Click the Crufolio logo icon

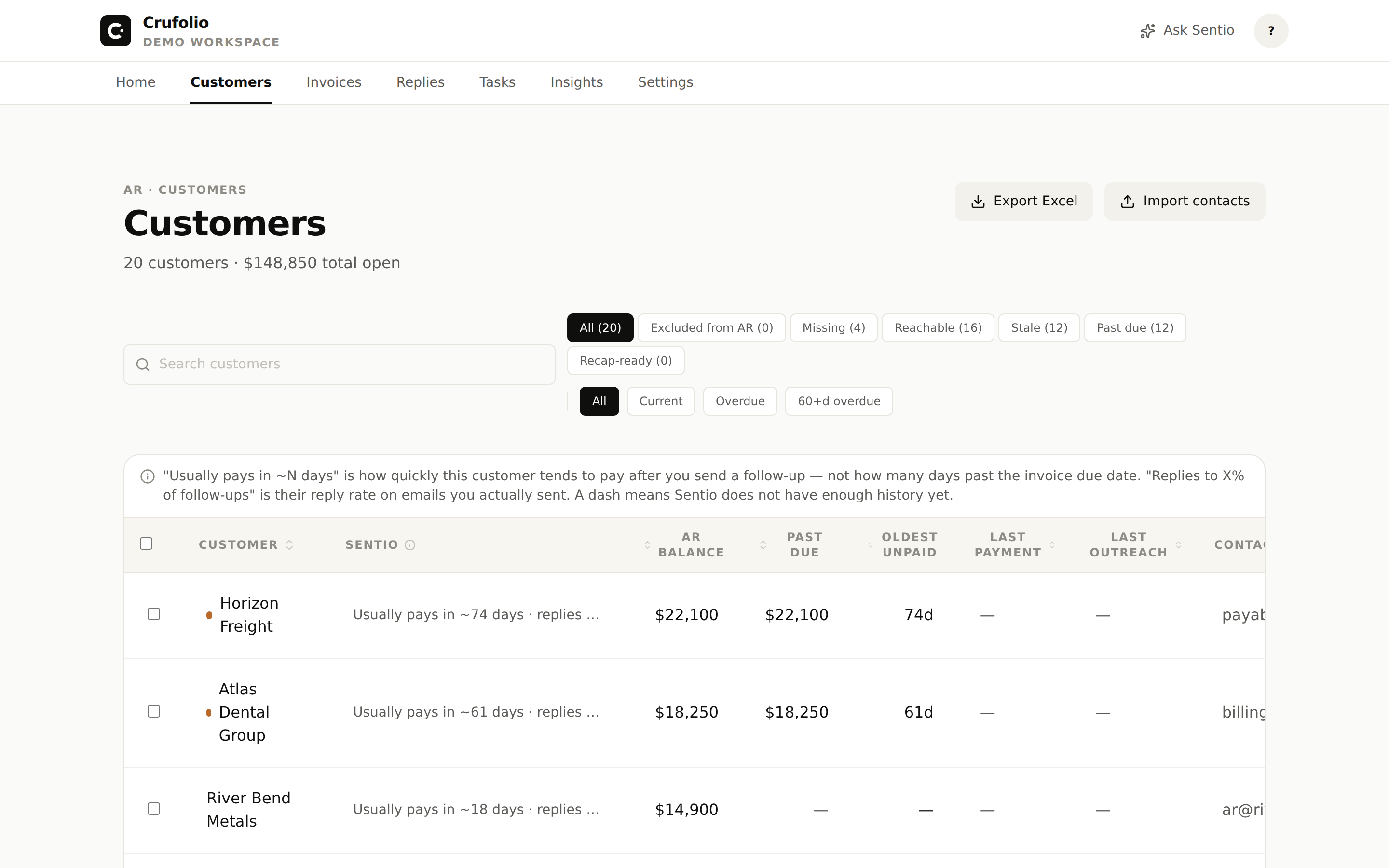115,30
